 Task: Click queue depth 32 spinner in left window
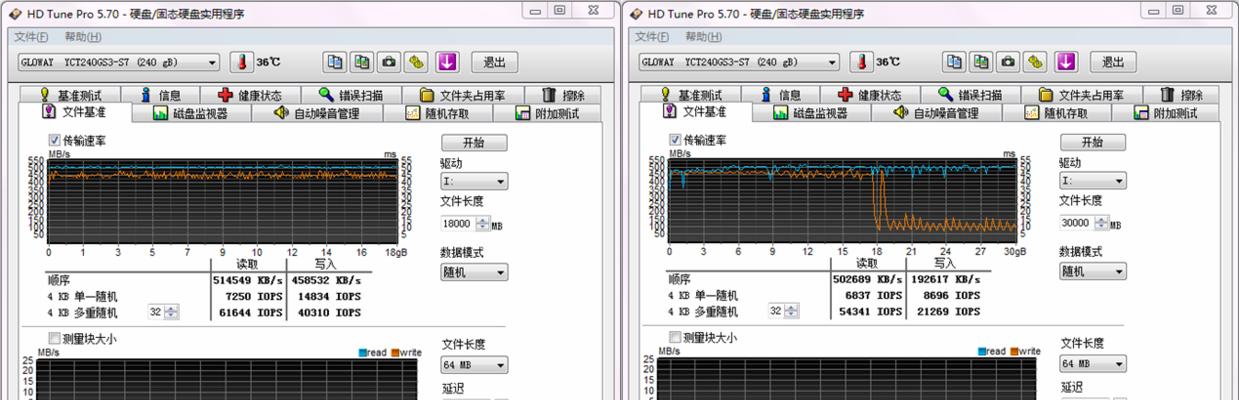(172, 312)
